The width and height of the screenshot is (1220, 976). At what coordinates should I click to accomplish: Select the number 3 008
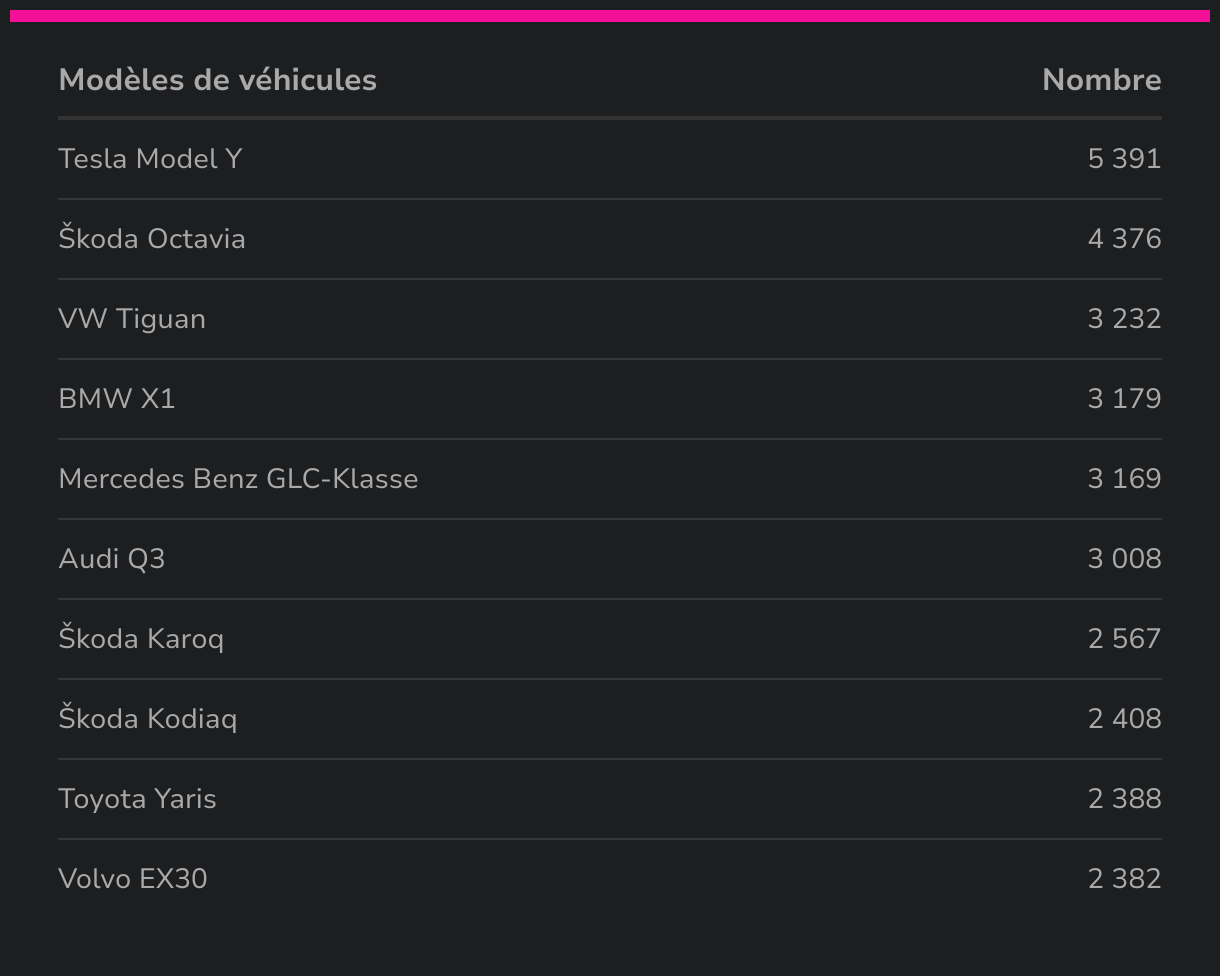(x=1124, y=559)
